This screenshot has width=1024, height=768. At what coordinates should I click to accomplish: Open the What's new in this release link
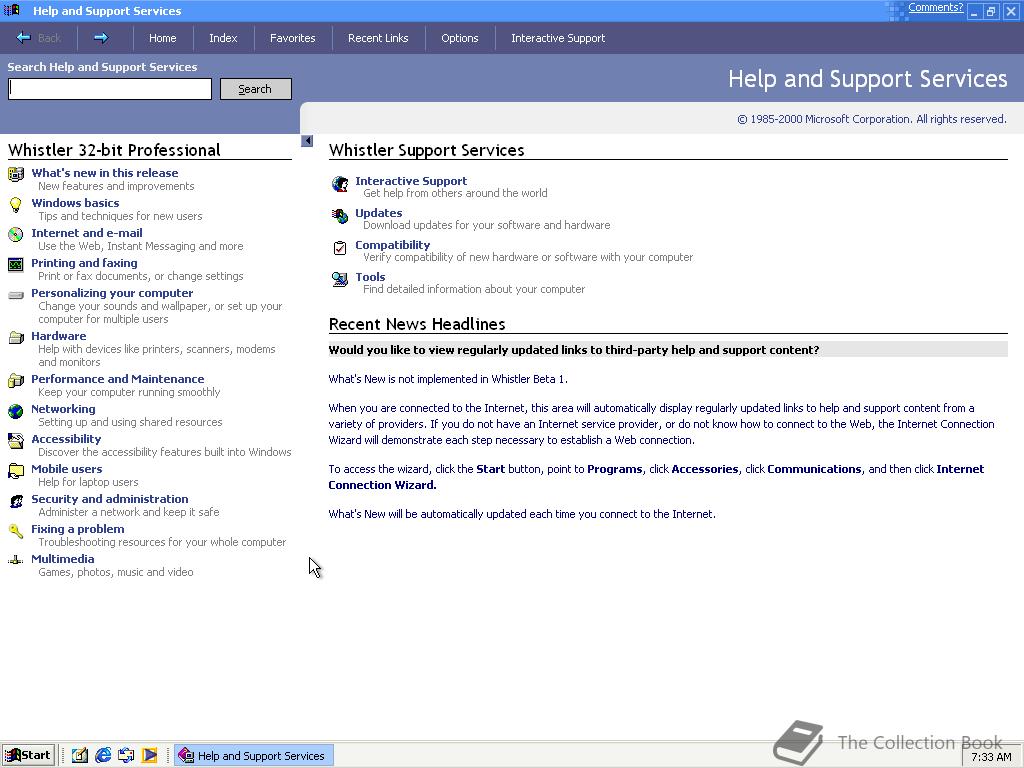point(104,173)
